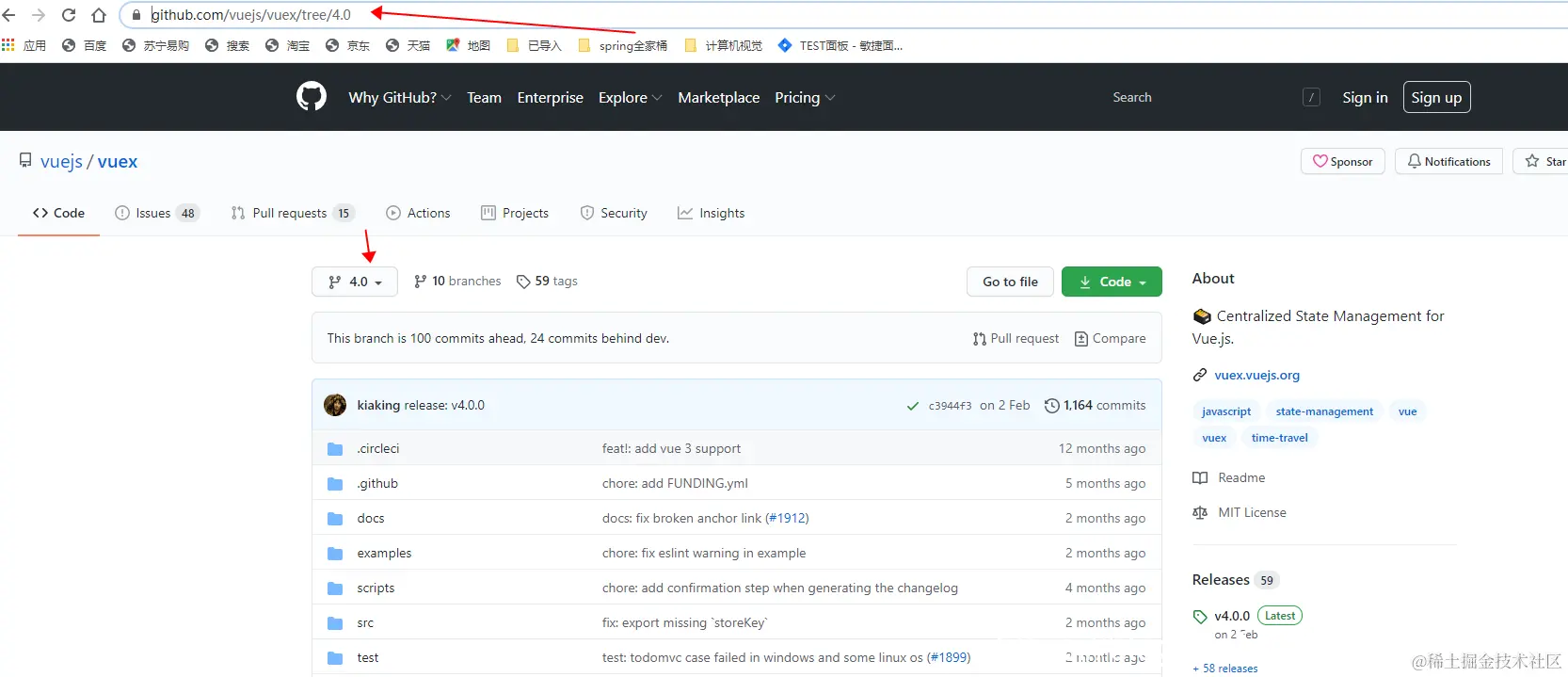Open the 4.0 branch dropdown
This screenshot has width=1568, height=677.
[x=355, y=282]
